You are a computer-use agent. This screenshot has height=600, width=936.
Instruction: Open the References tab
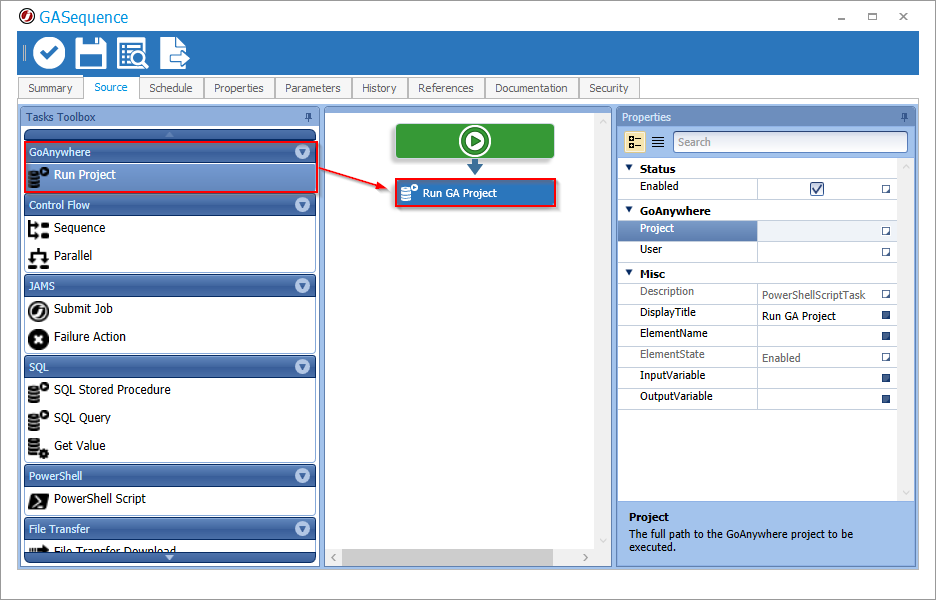pyautogui.click(x=446, y=88)
